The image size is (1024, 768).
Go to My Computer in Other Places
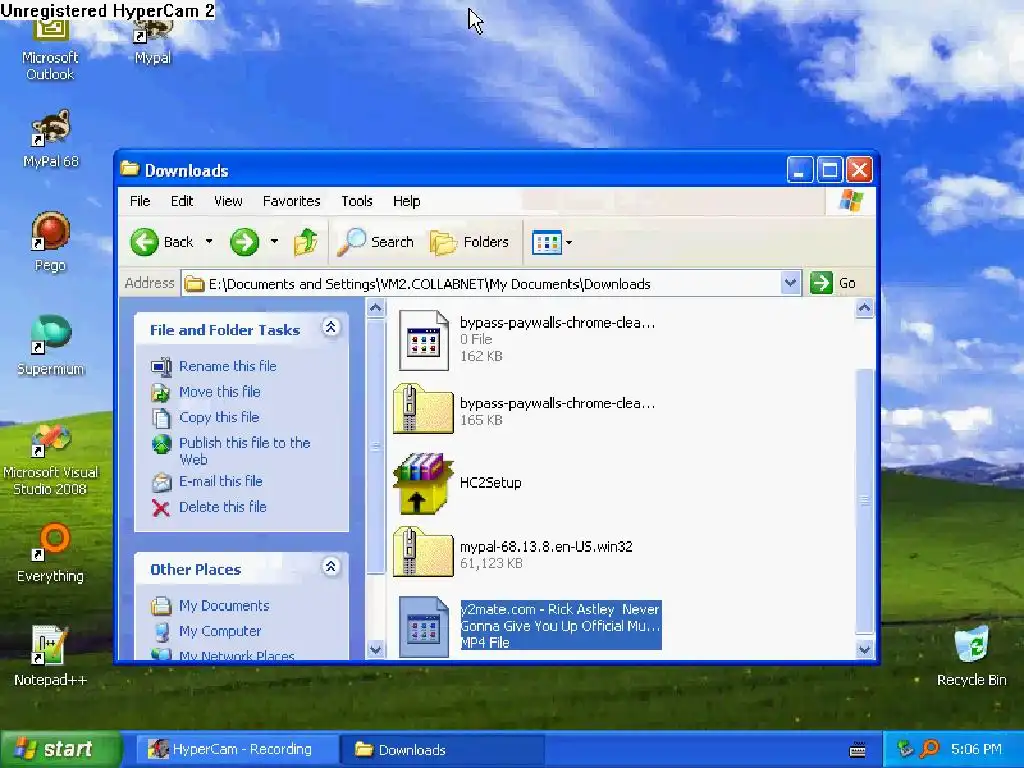click(220, 632)
